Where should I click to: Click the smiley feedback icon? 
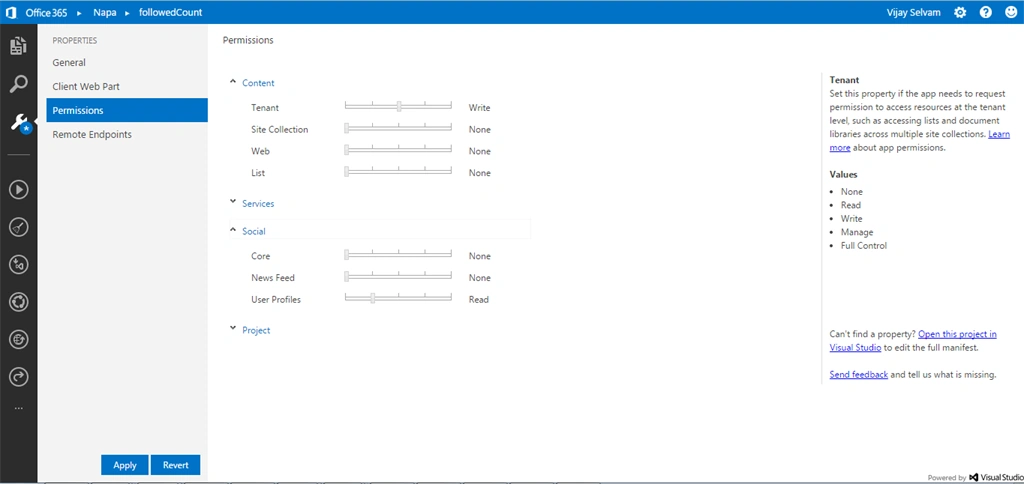click(x=1011, y=12)
